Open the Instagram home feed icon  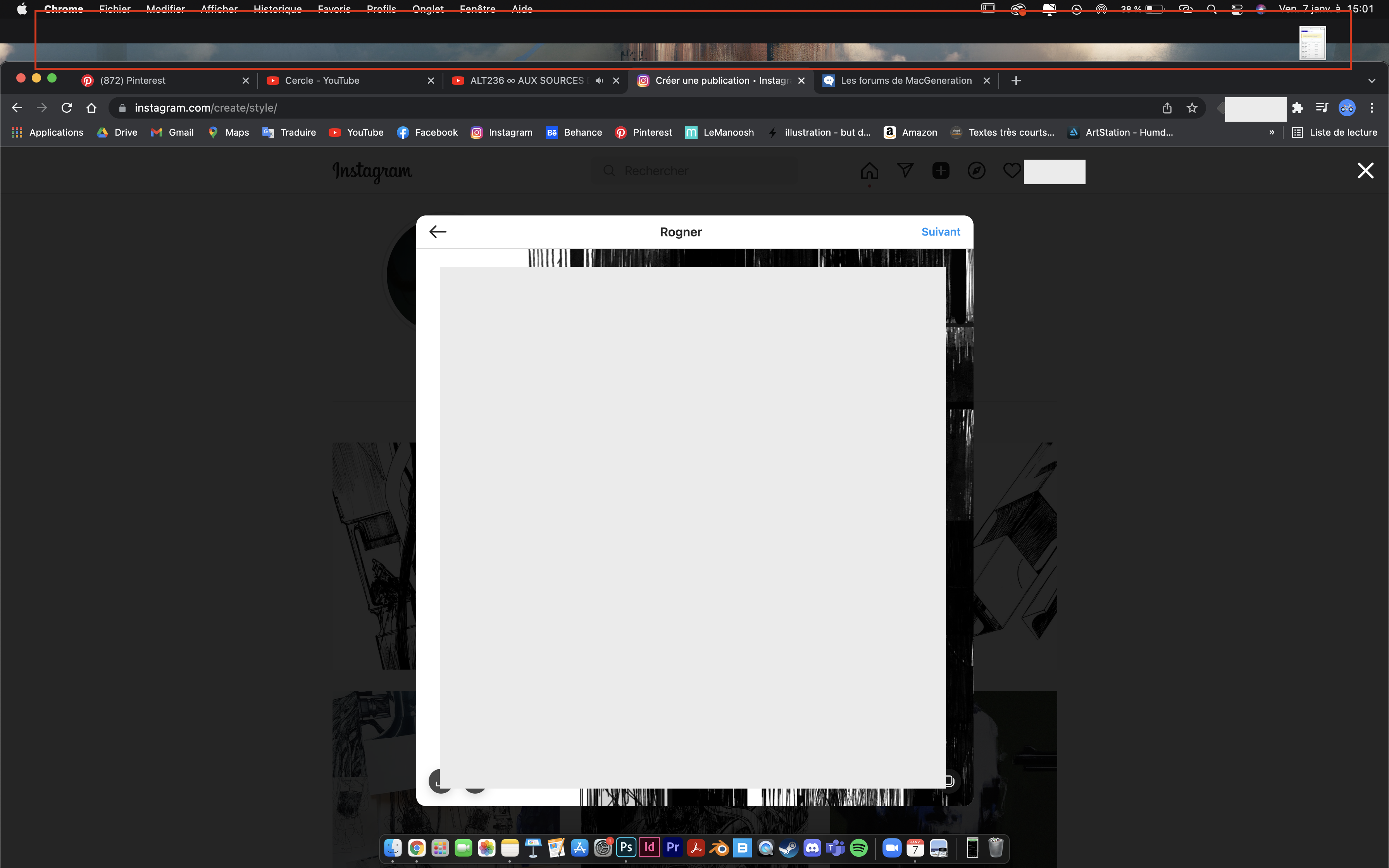click(x=869, y=170)
